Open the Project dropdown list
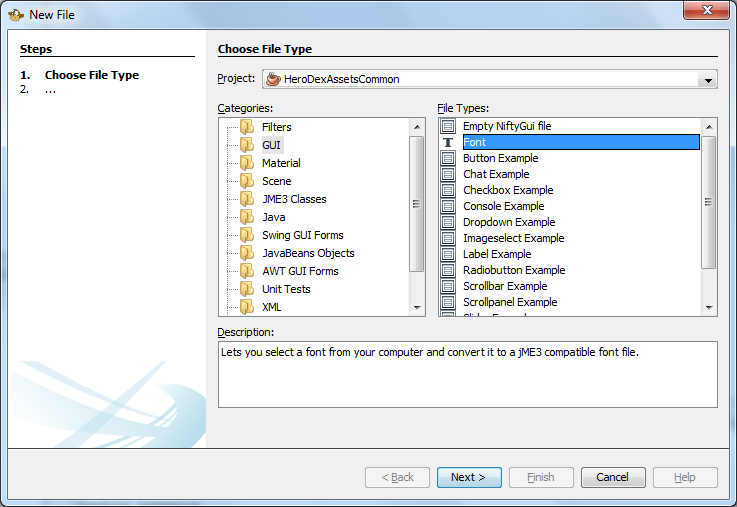The width and height of the screenshot is (737, 507). tap(708, 80)
